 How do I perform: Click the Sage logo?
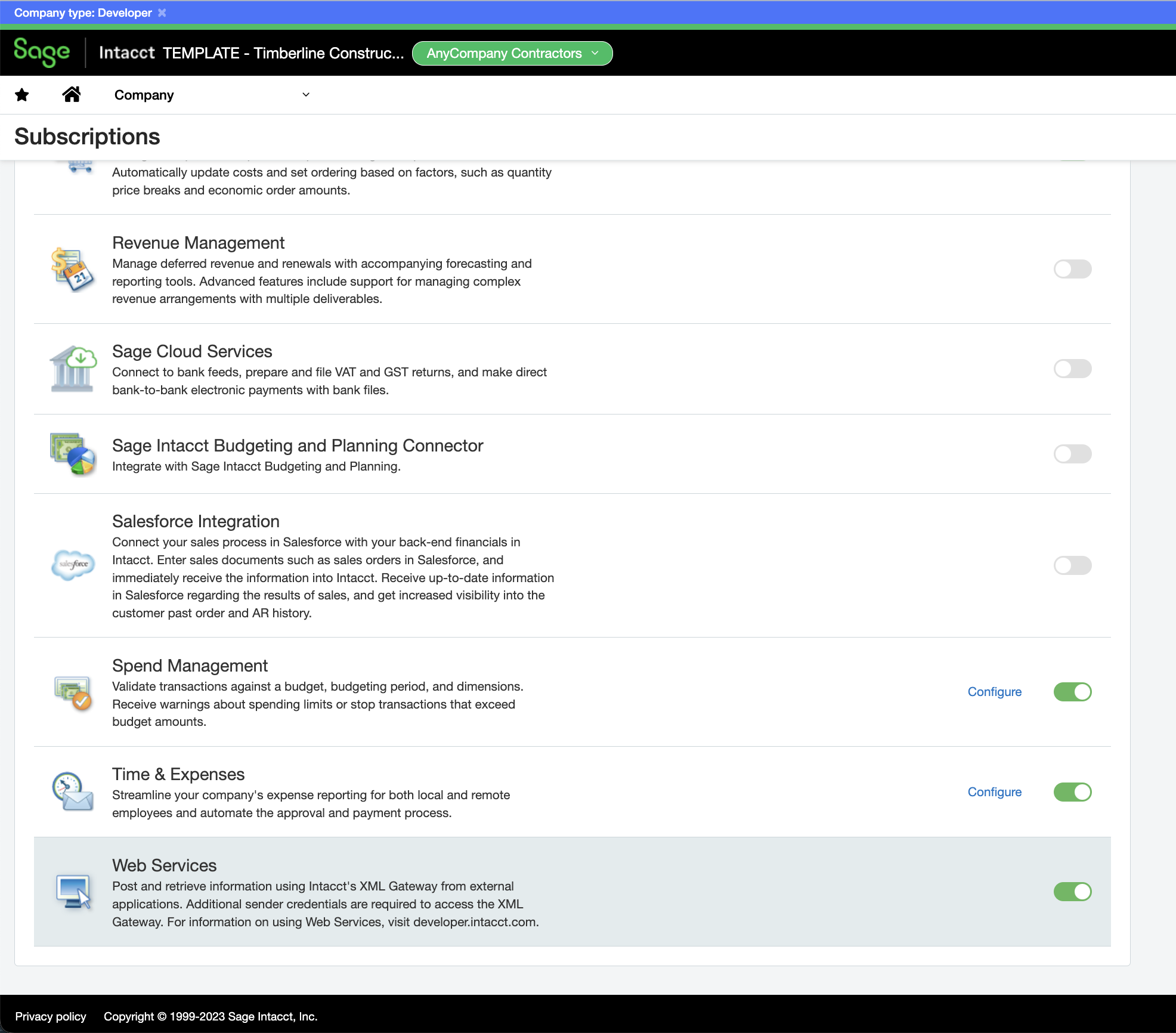tap(42, 52)
